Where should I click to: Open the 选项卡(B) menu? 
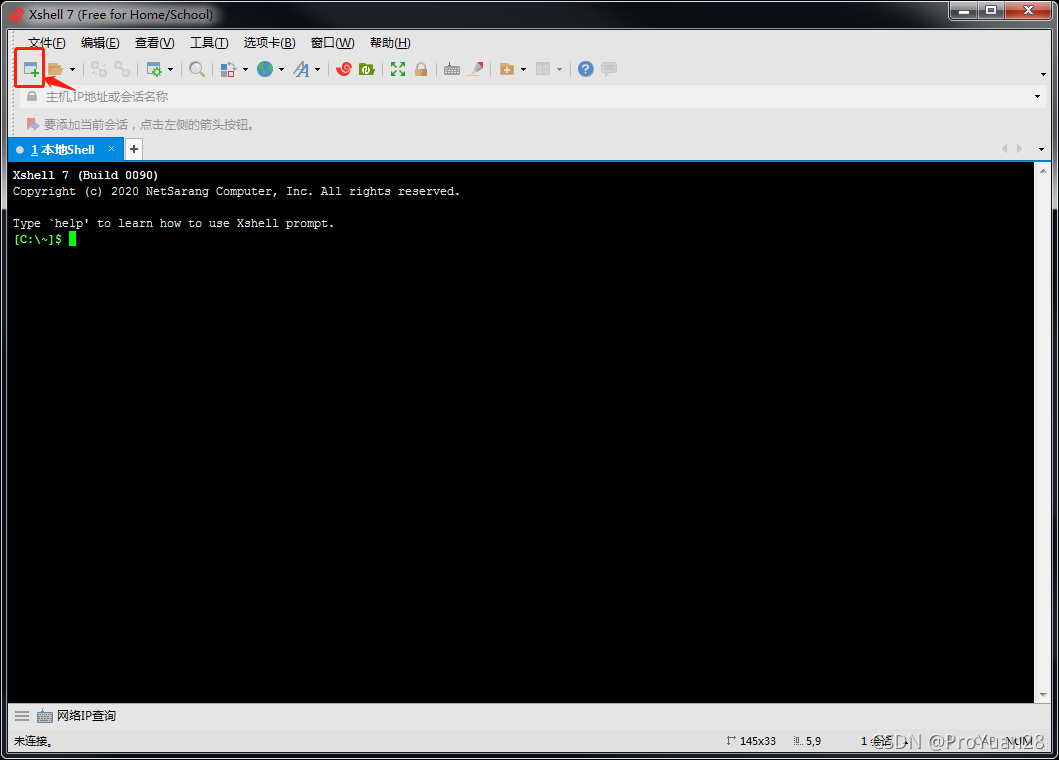[269, 43]
